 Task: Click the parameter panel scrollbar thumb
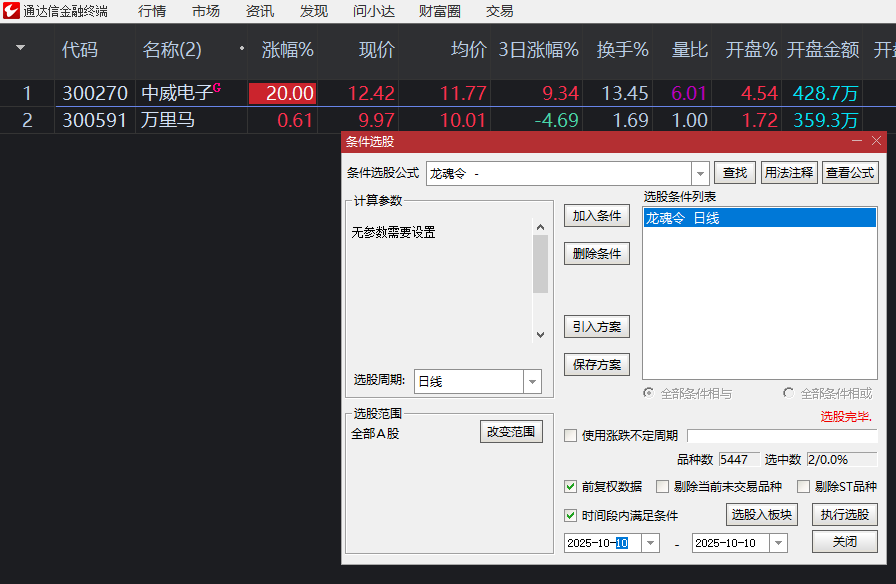click(541, 264)
